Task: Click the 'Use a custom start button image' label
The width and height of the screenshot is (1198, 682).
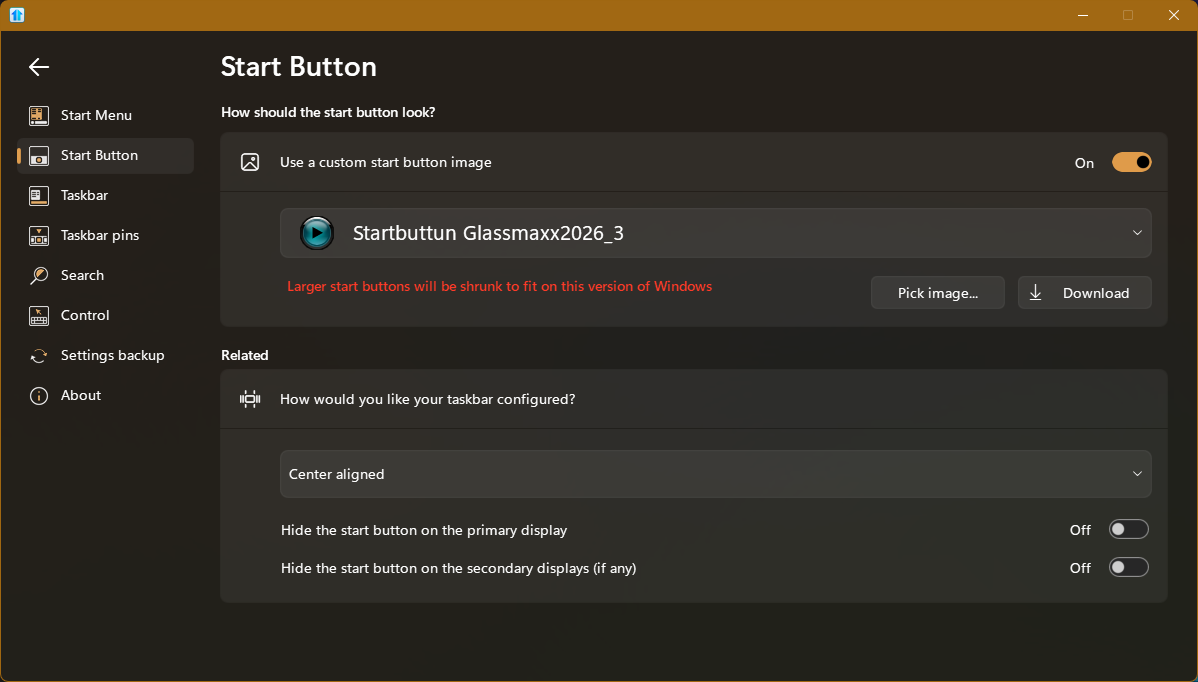Action: [x=386, y=162]
